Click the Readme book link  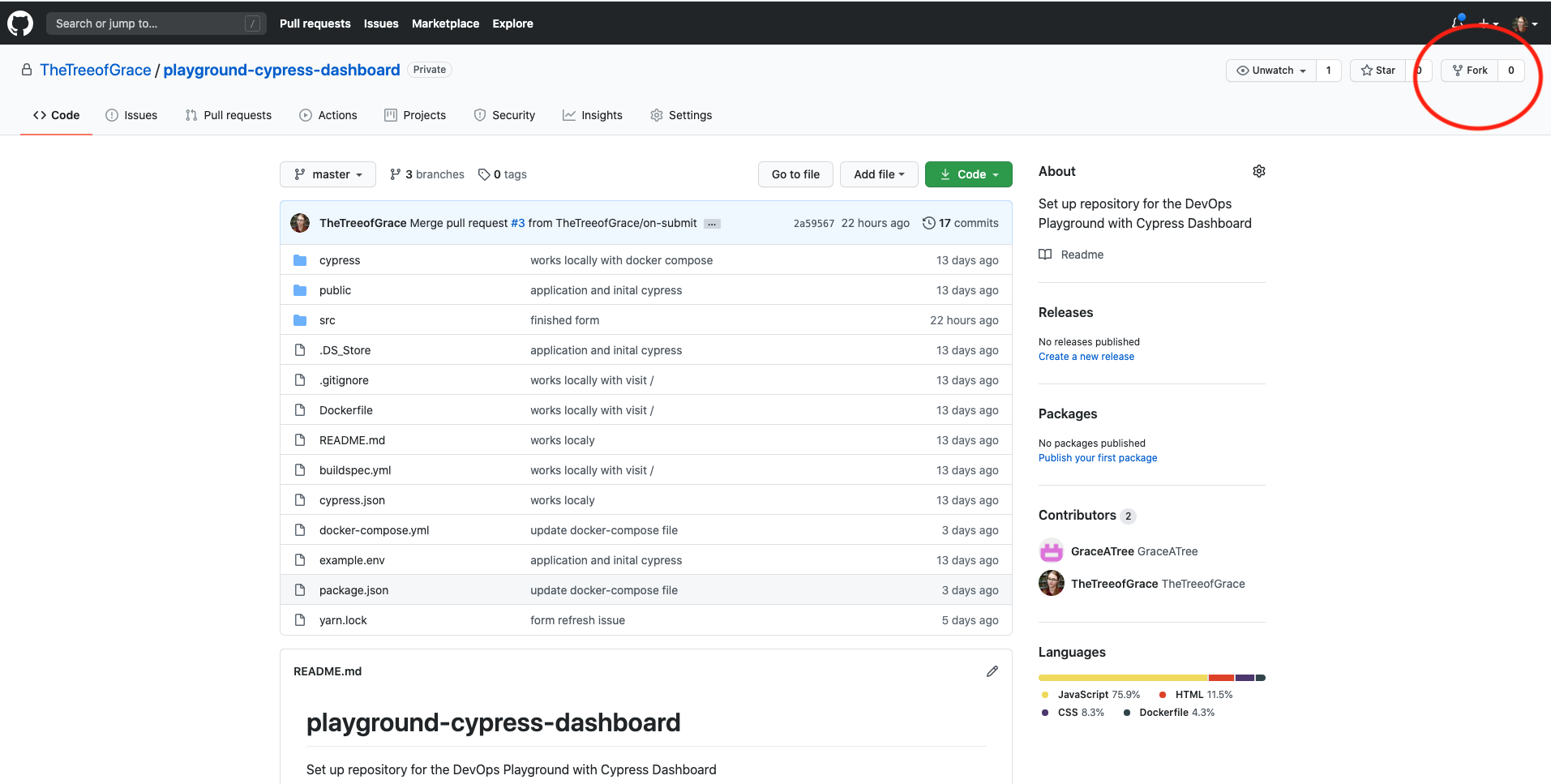click(1071, 255)
